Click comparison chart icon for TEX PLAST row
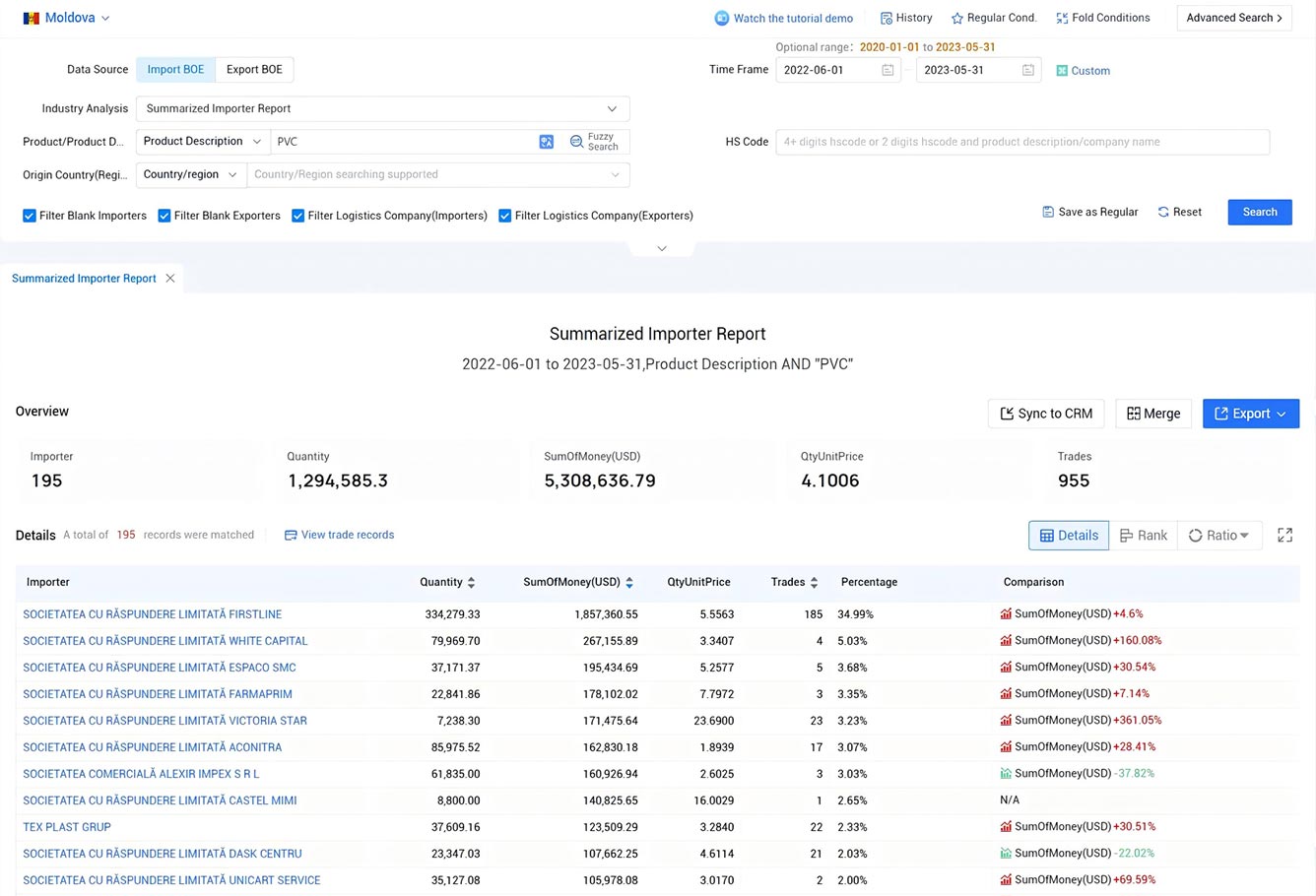 pyautogui.click(x=1006, y=826)
